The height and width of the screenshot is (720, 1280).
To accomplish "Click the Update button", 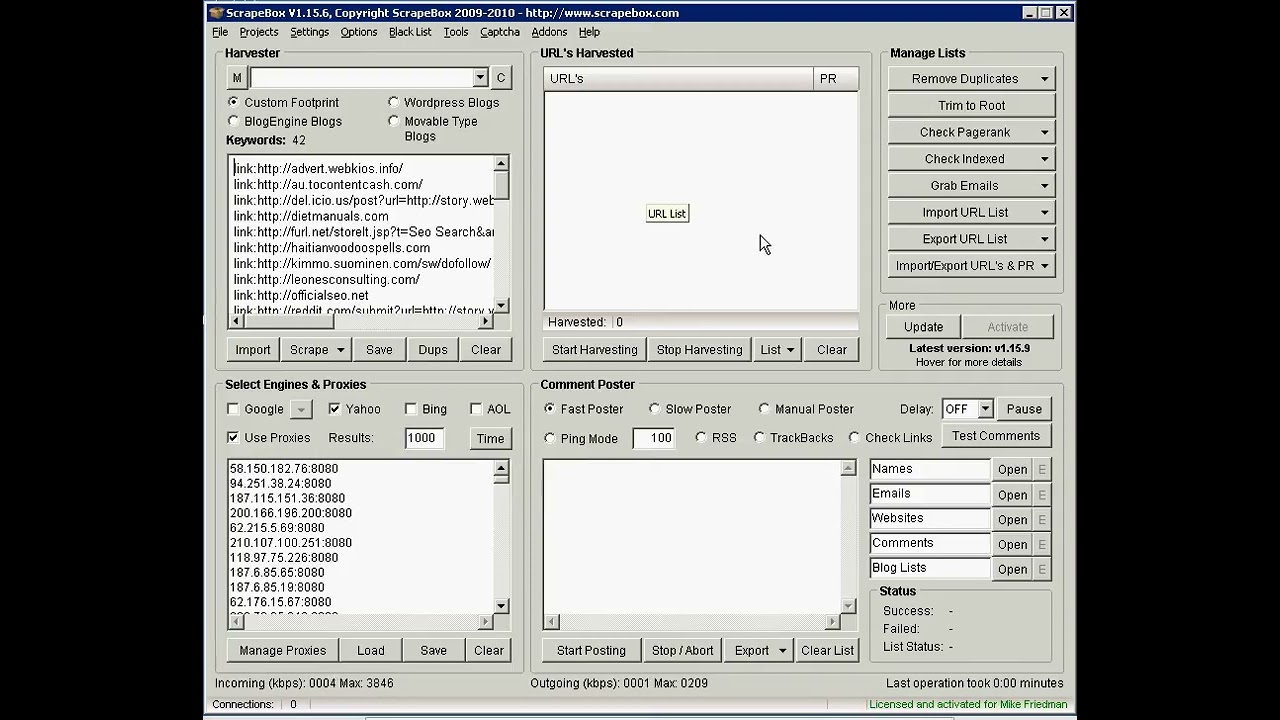I will [924, 327].
